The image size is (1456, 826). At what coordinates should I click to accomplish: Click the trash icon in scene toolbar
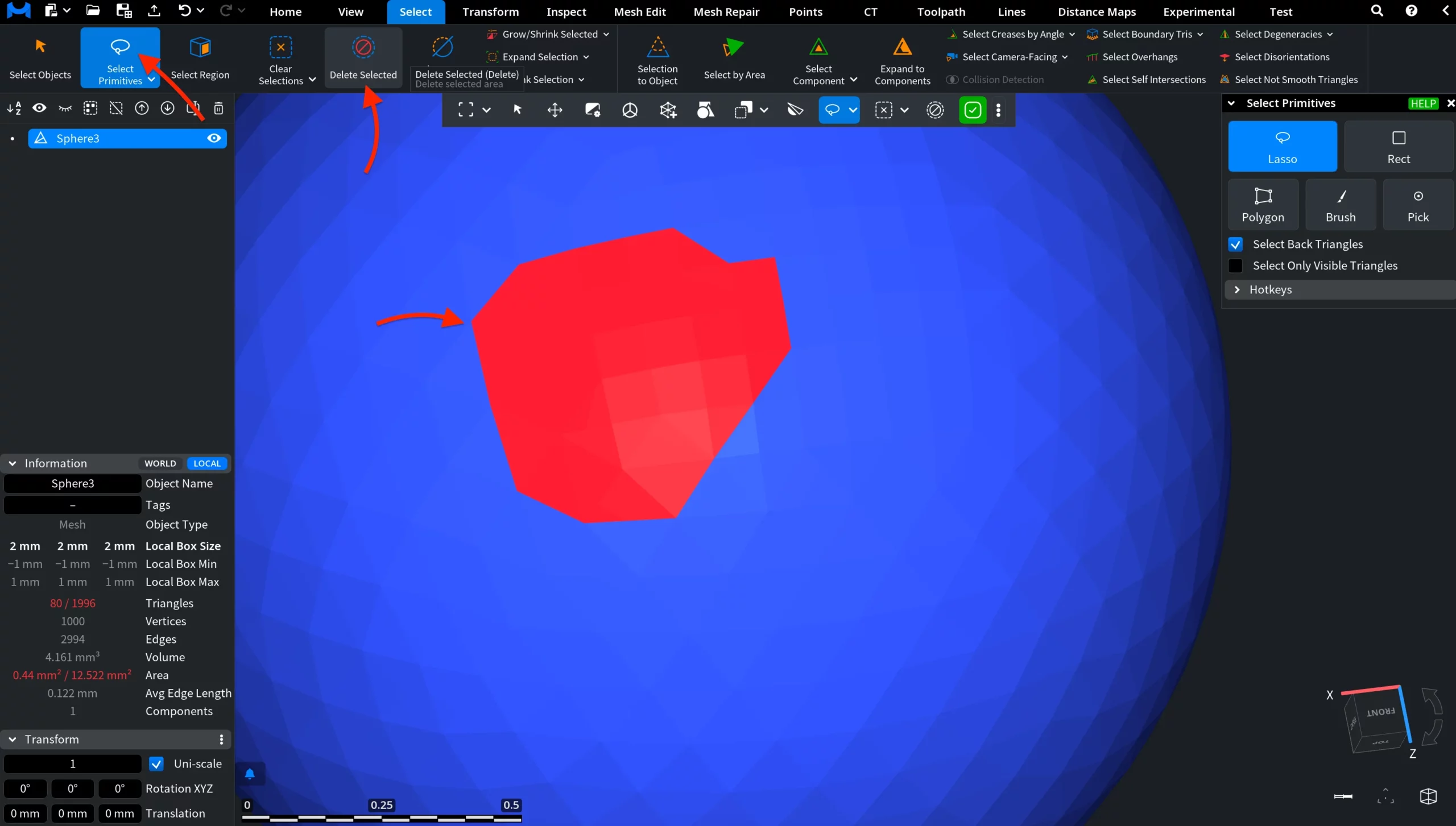click(218, 108)
